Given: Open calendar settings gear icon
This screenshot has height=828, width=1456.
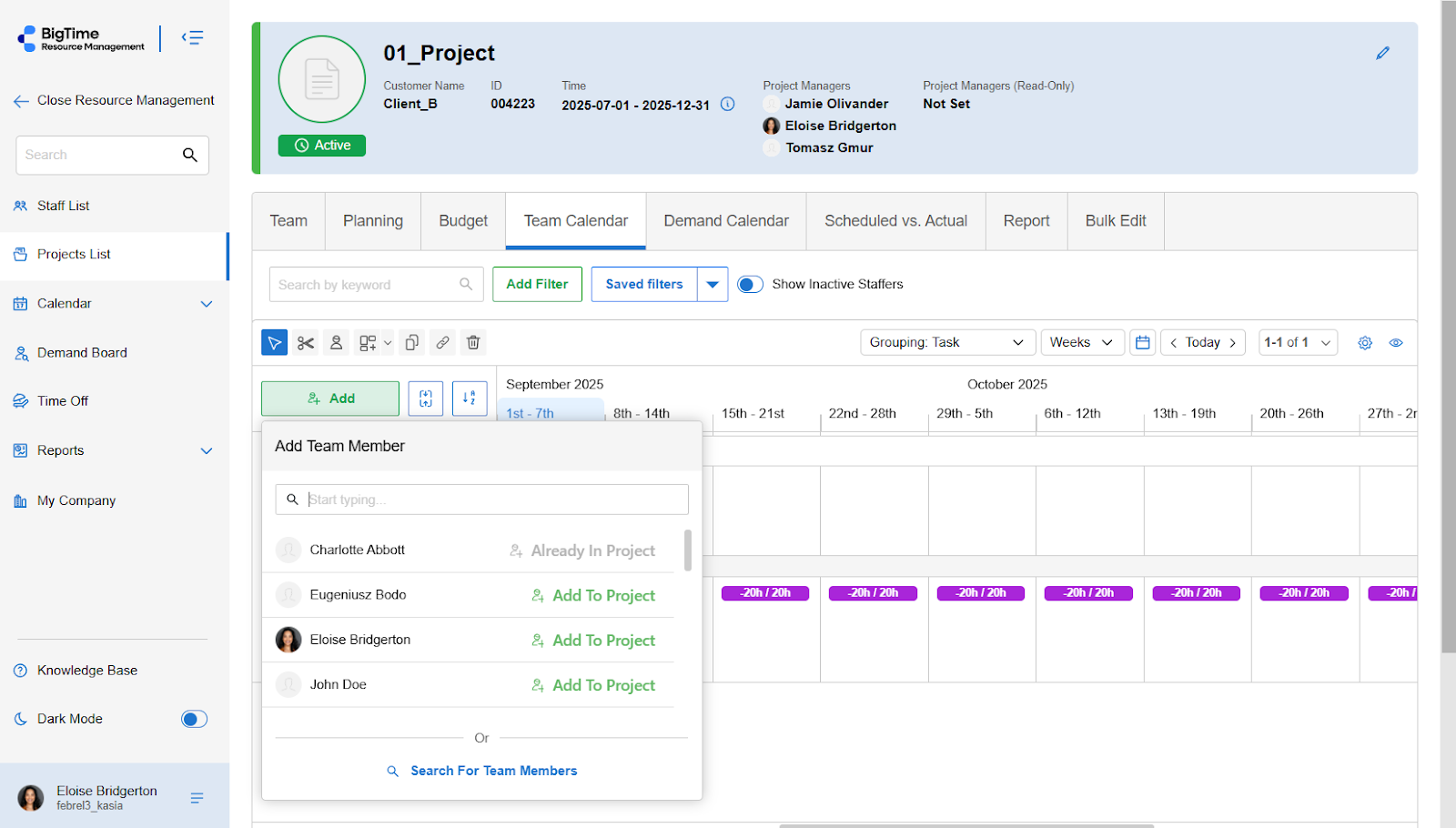Looking at the screenshot, I should pyautogui.click(x=1365, y=343).
